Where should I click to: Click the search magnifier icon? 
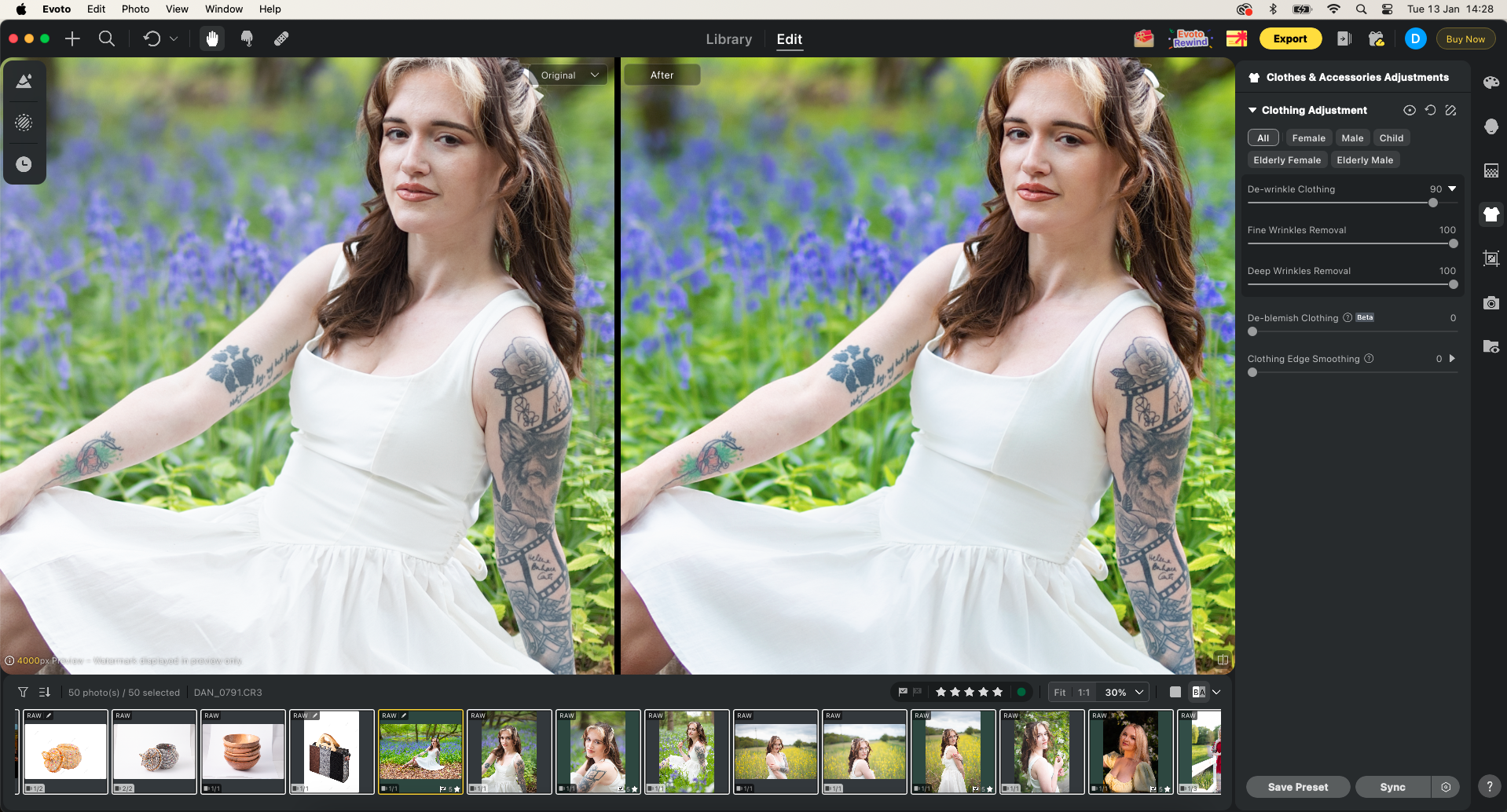(107, 38)
